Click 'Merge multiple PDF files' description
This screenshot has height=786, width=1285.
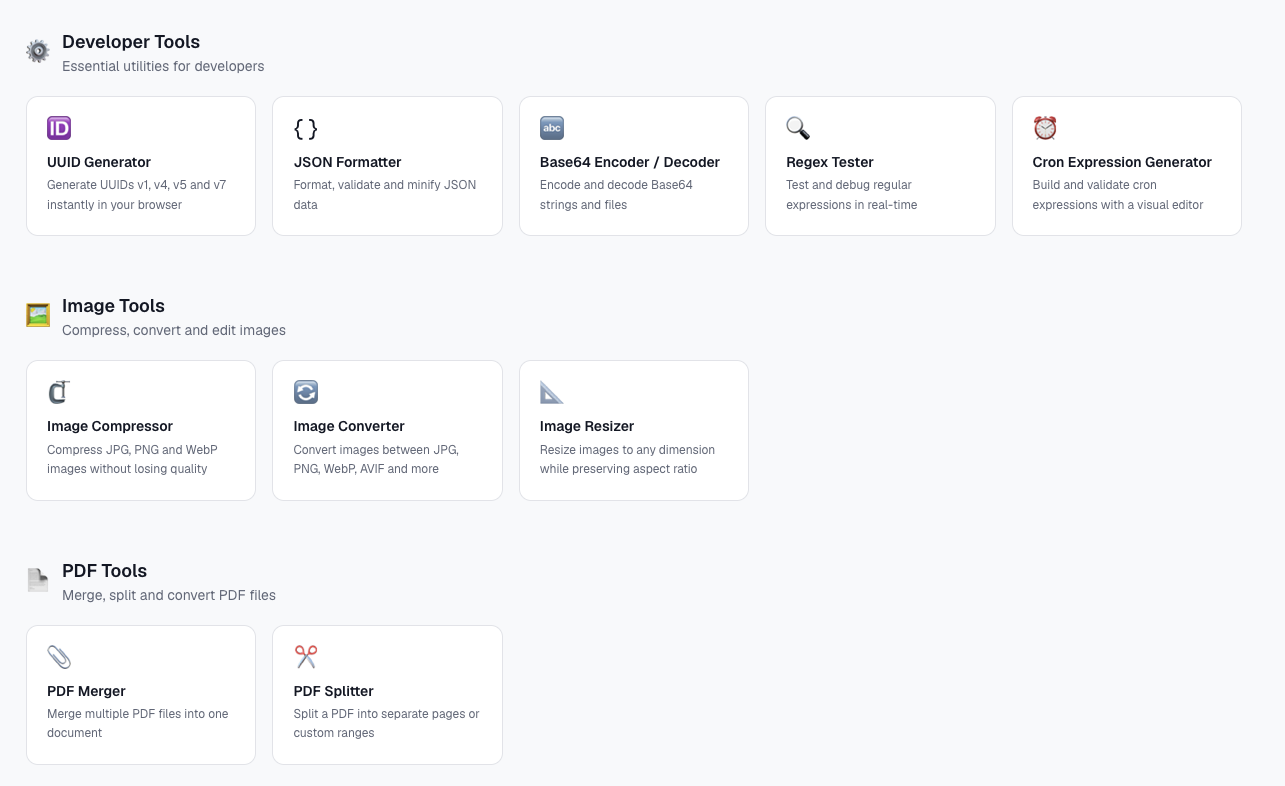click(x=138, y=723)
